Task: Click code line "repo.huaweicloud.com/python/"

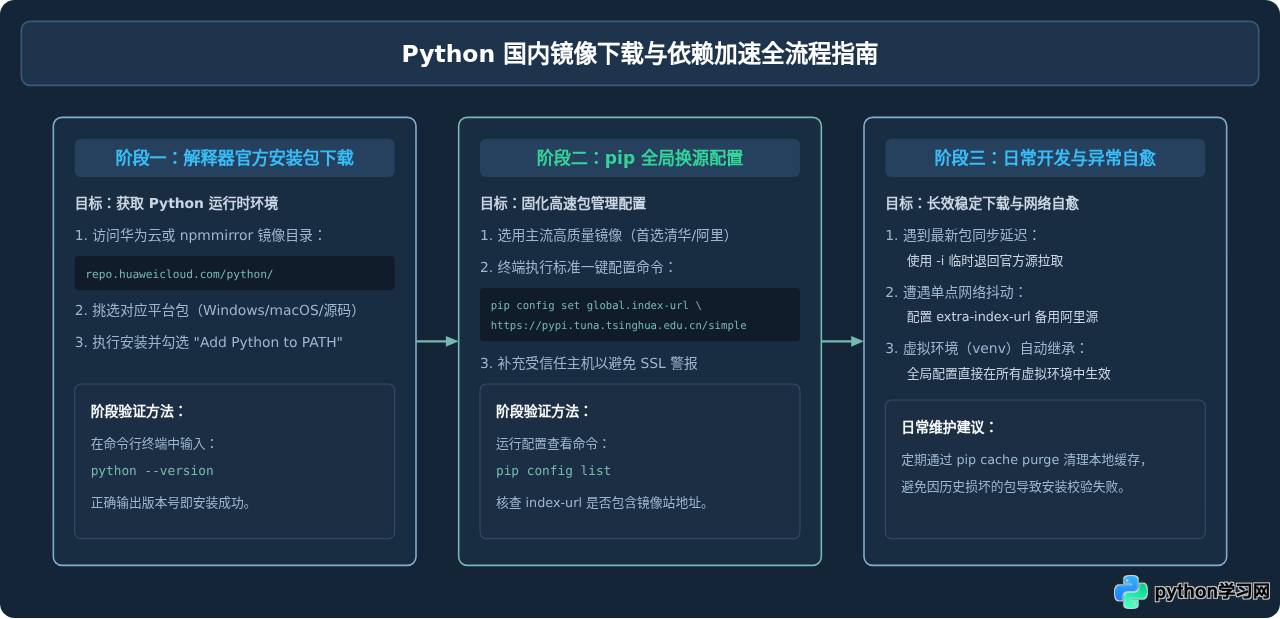Action: 179,274
